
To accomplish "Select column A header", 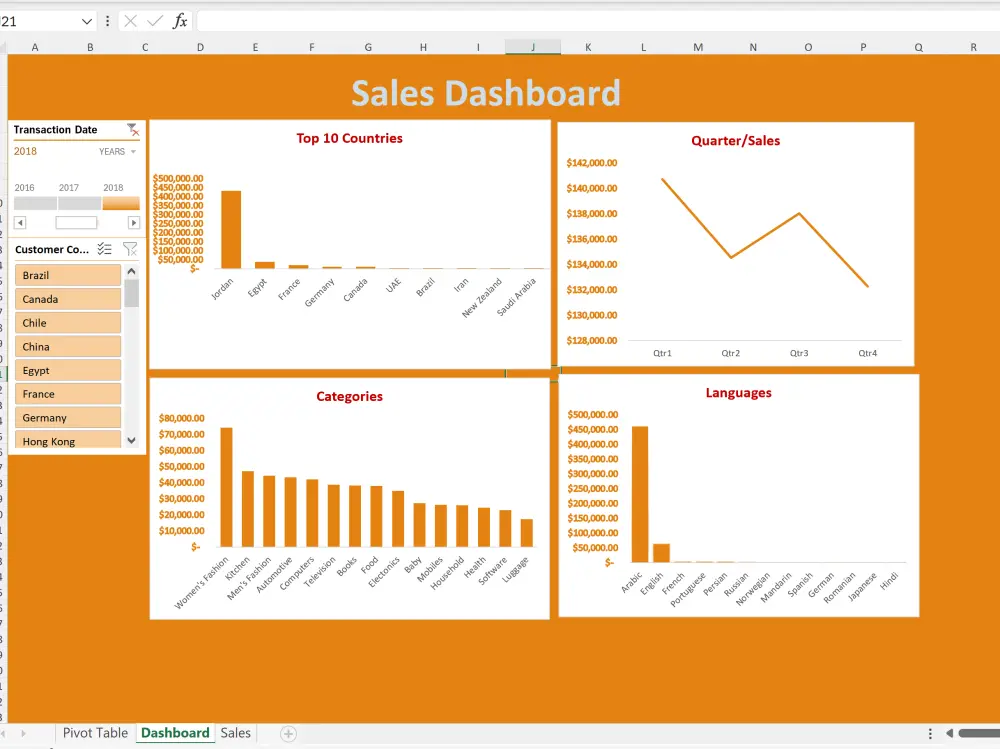I will 34,47.
